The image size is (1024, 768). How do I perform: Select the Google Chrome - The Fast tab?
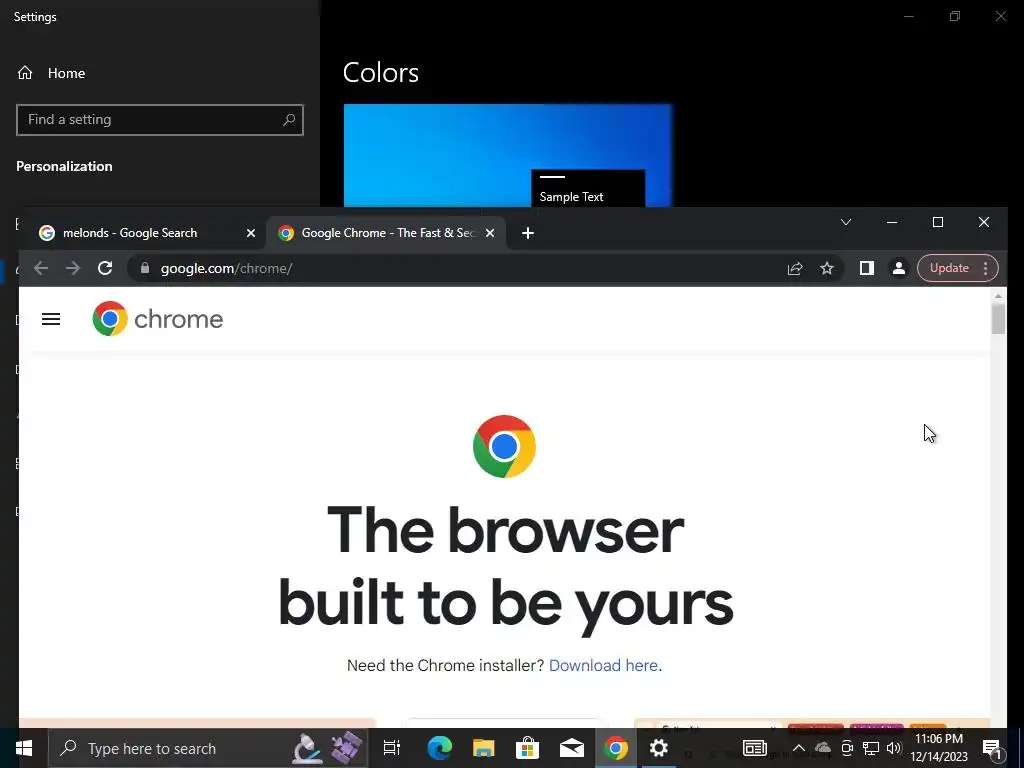385,233
